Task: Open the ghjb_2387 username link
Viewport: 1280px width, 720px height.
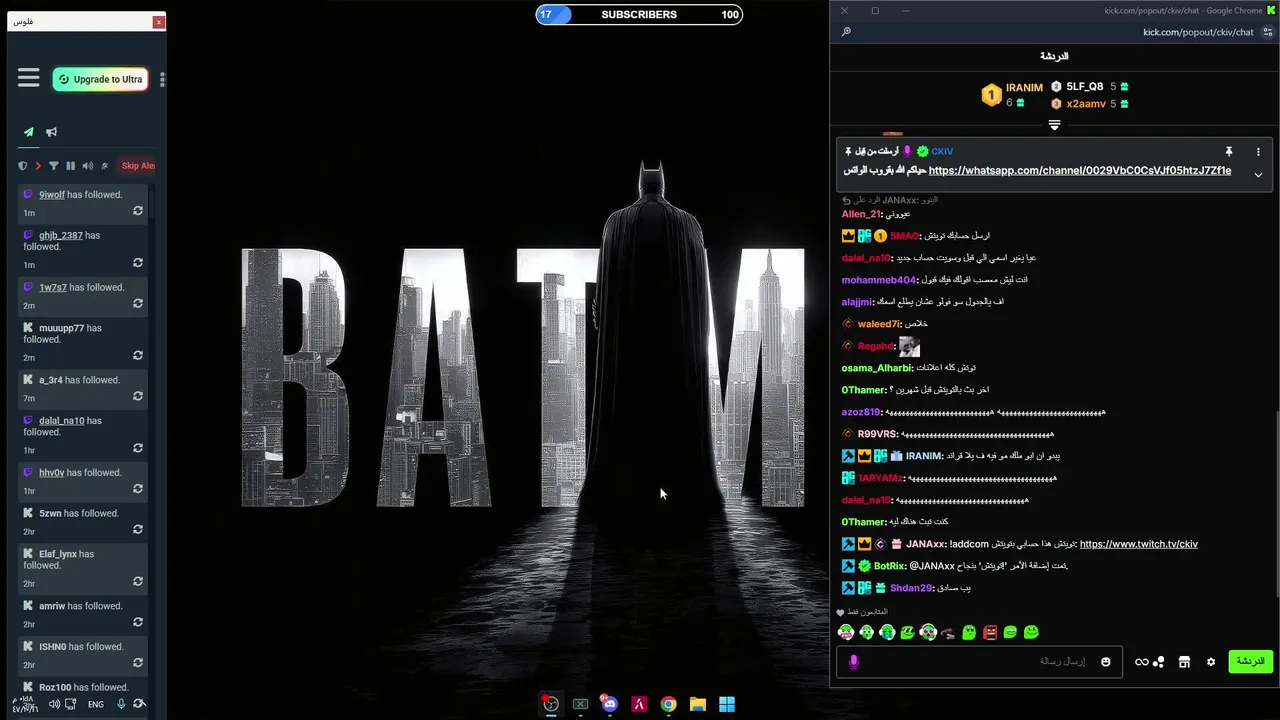Action: click(x=61, y=236)
